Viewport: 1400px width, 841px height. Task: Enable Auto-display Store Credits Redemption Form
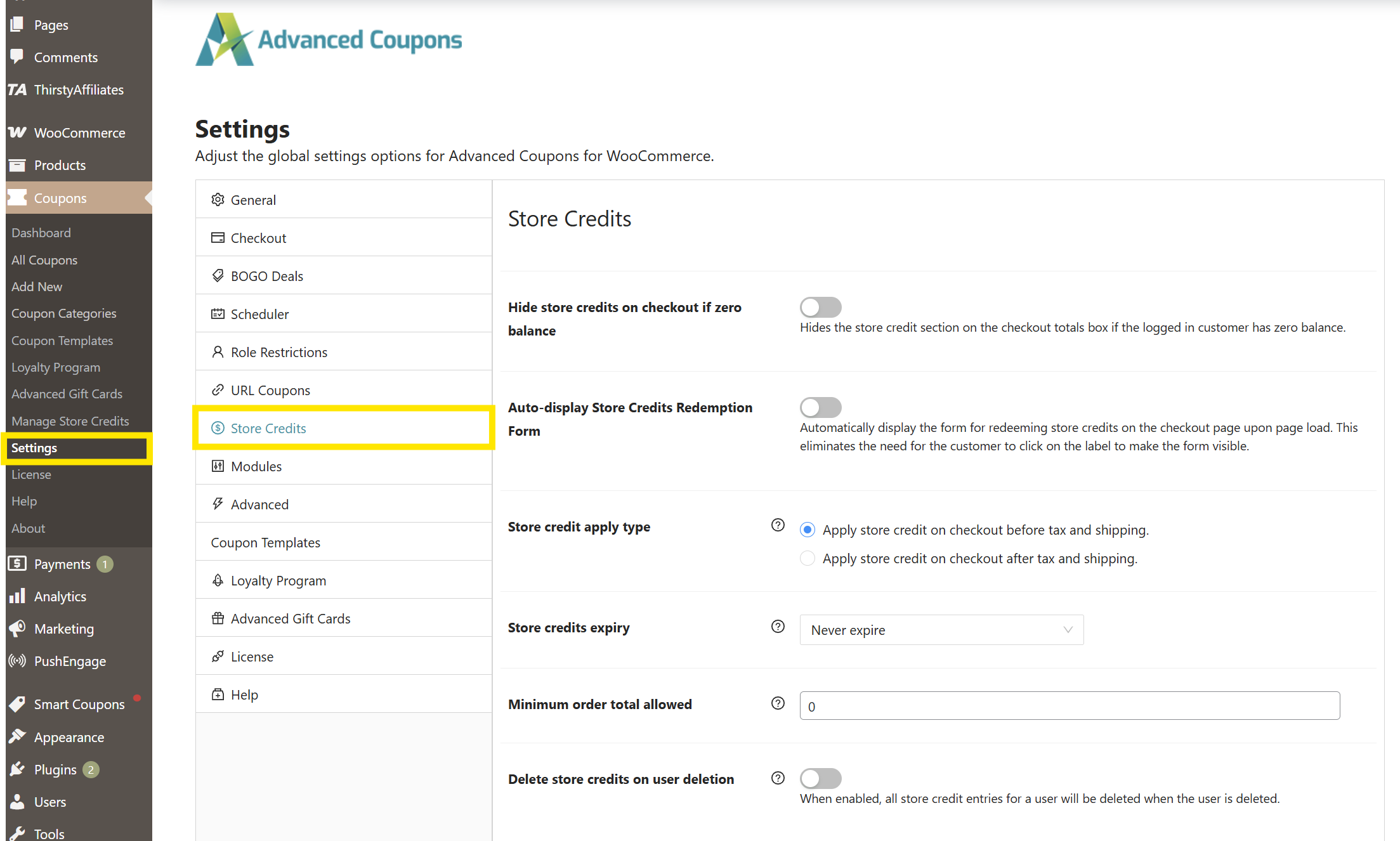[820, 407]
